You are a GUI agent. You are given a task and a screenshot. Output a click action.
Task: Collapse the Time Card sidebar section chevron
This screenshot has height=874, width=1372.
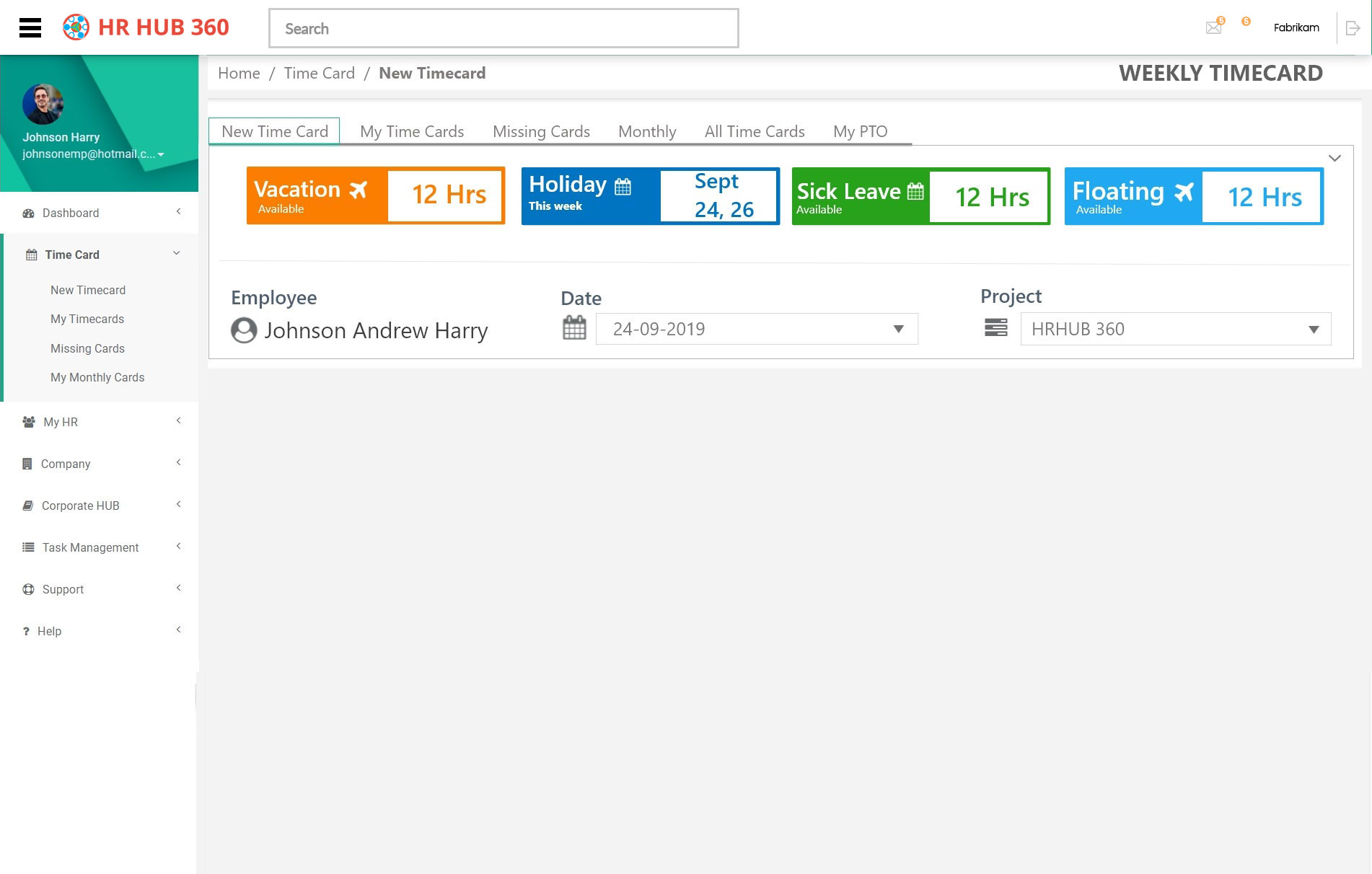[x=177, y=253]
